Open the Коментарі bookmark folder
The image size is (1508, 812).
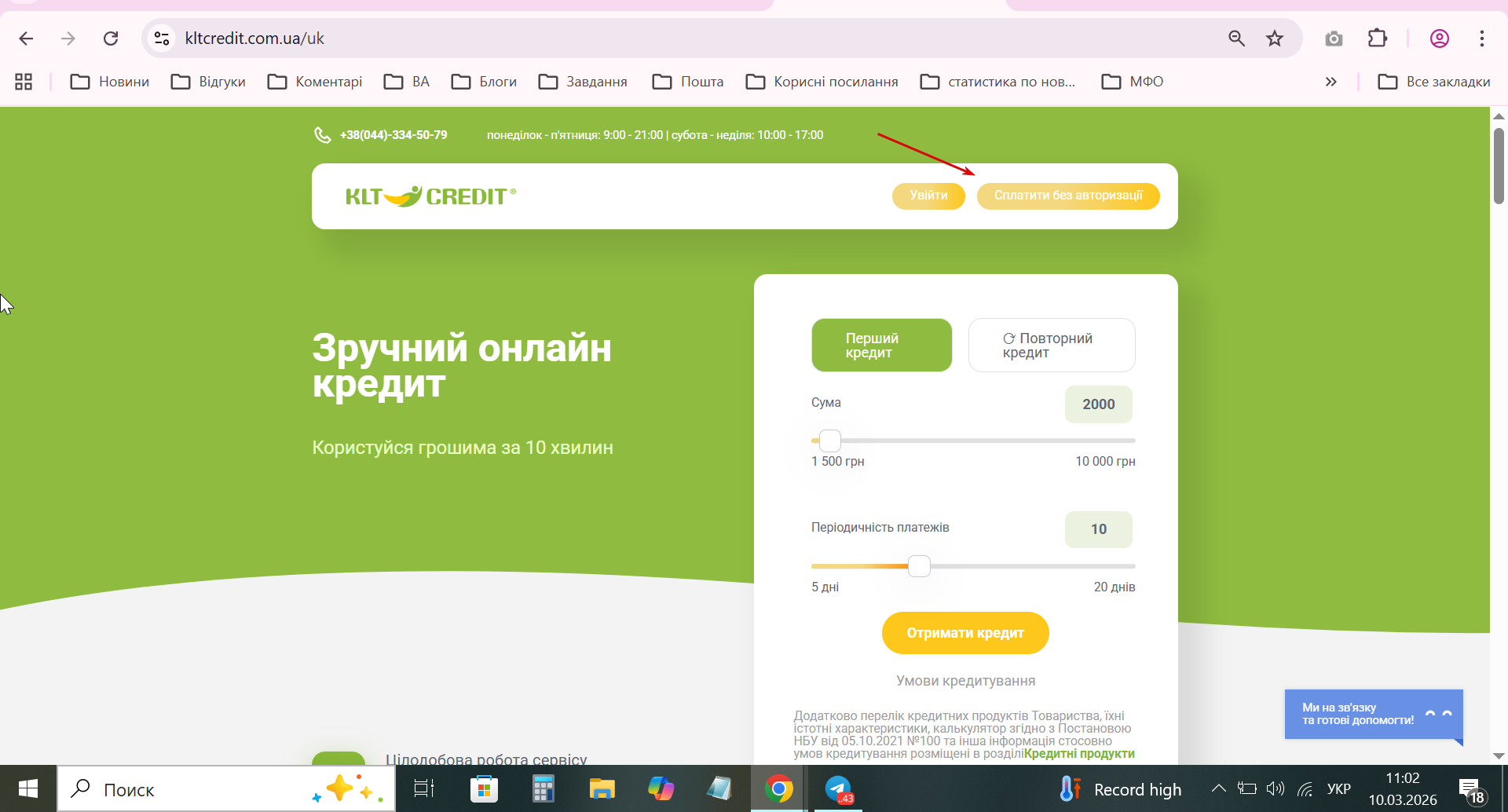(315, 82)
